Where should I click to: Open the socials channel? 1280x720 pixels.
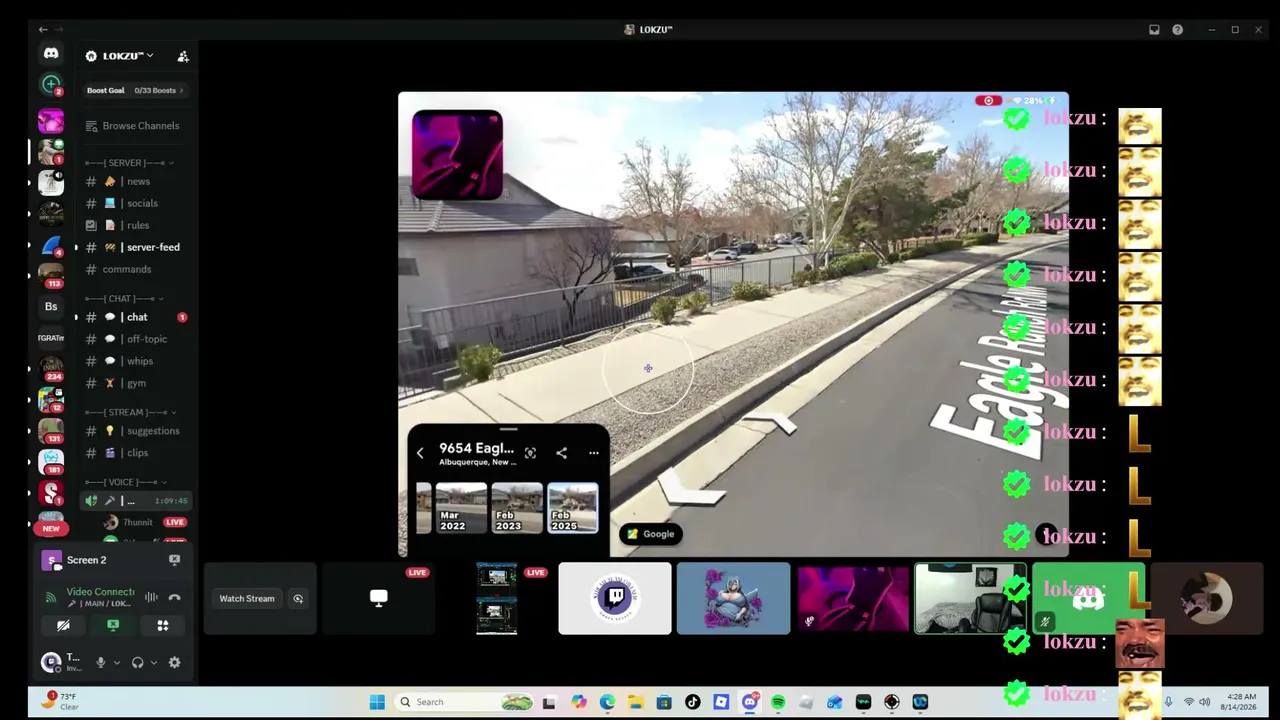tap(135, 203)
